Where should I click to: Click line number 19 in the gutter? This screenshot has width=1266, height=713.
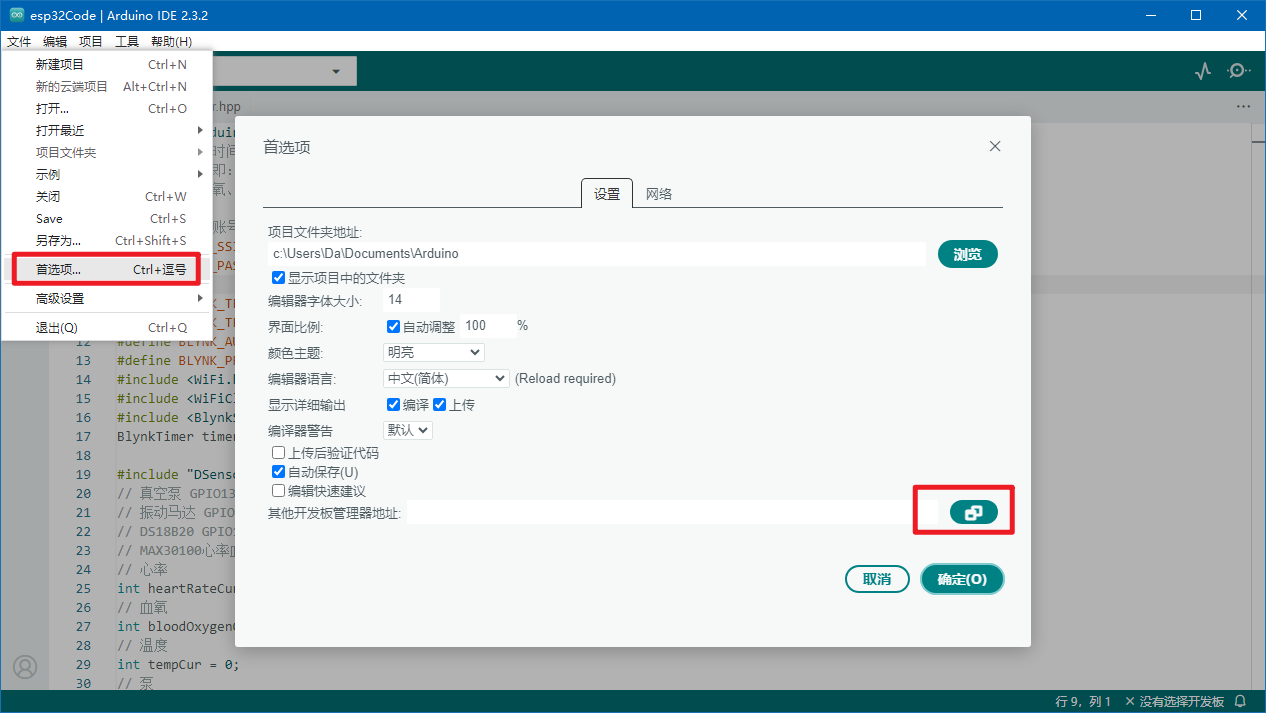point(83,474)
